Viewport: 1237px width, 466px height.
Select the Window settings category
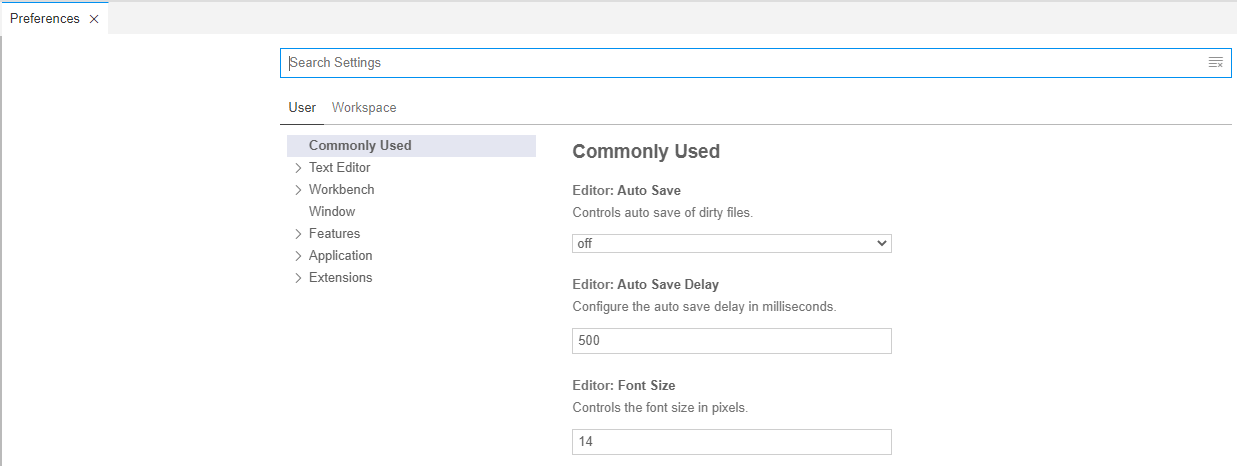pos(332,212)
